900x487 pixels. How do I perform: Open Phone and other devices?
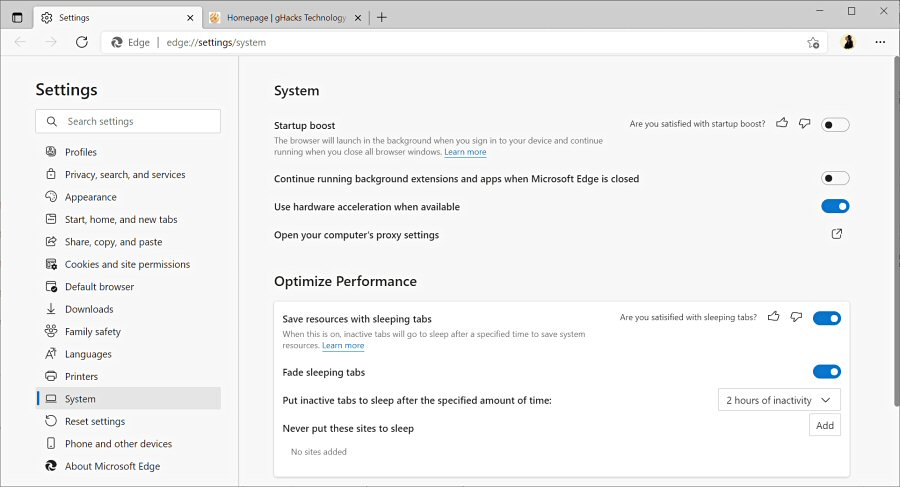129,443
